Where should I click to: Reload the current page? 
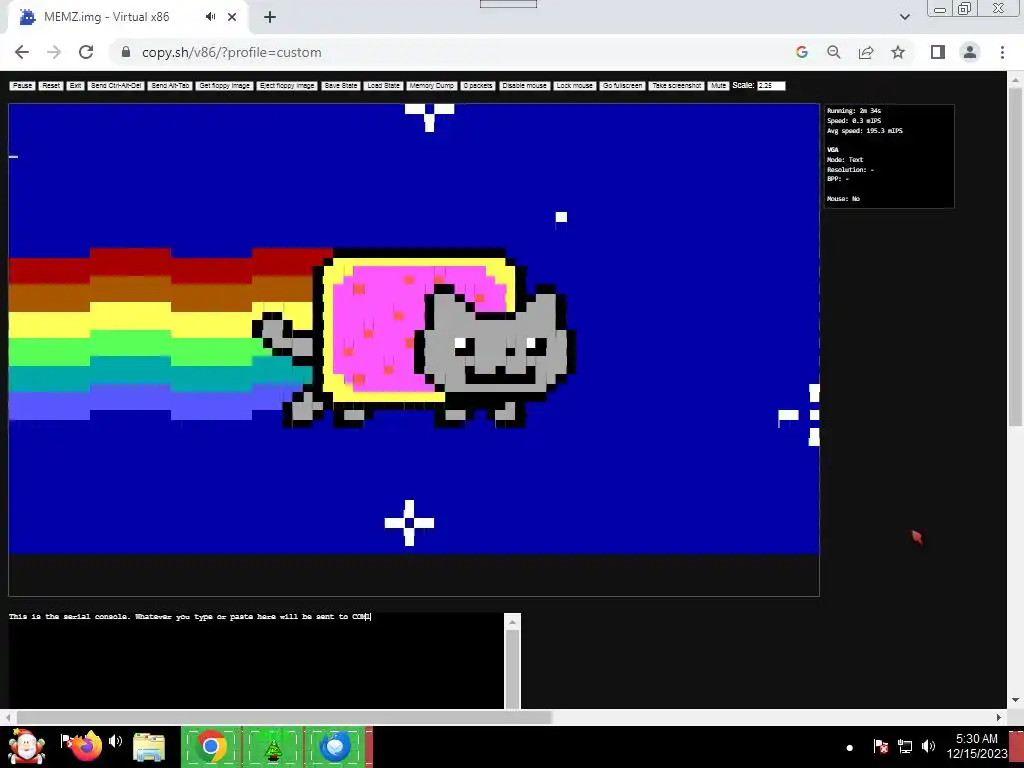coord(86,52)
